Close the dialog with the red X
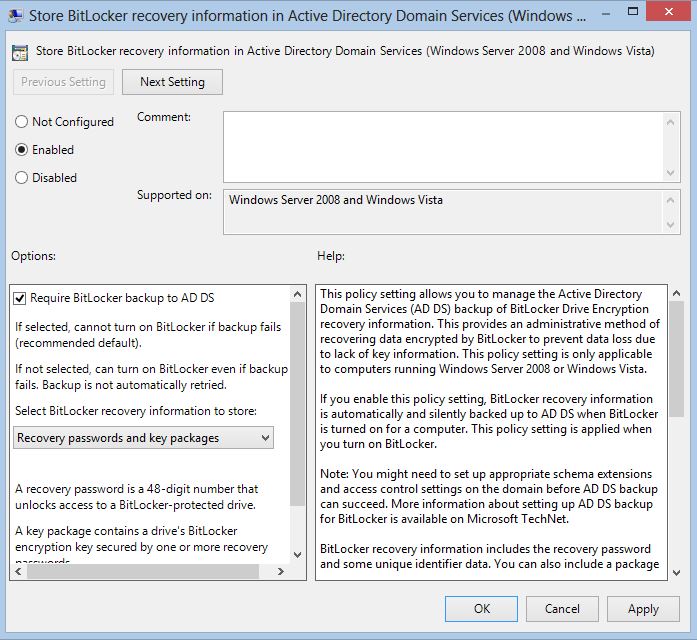Image resolution: width=697 pixels, height=640 pixels. 669,12
